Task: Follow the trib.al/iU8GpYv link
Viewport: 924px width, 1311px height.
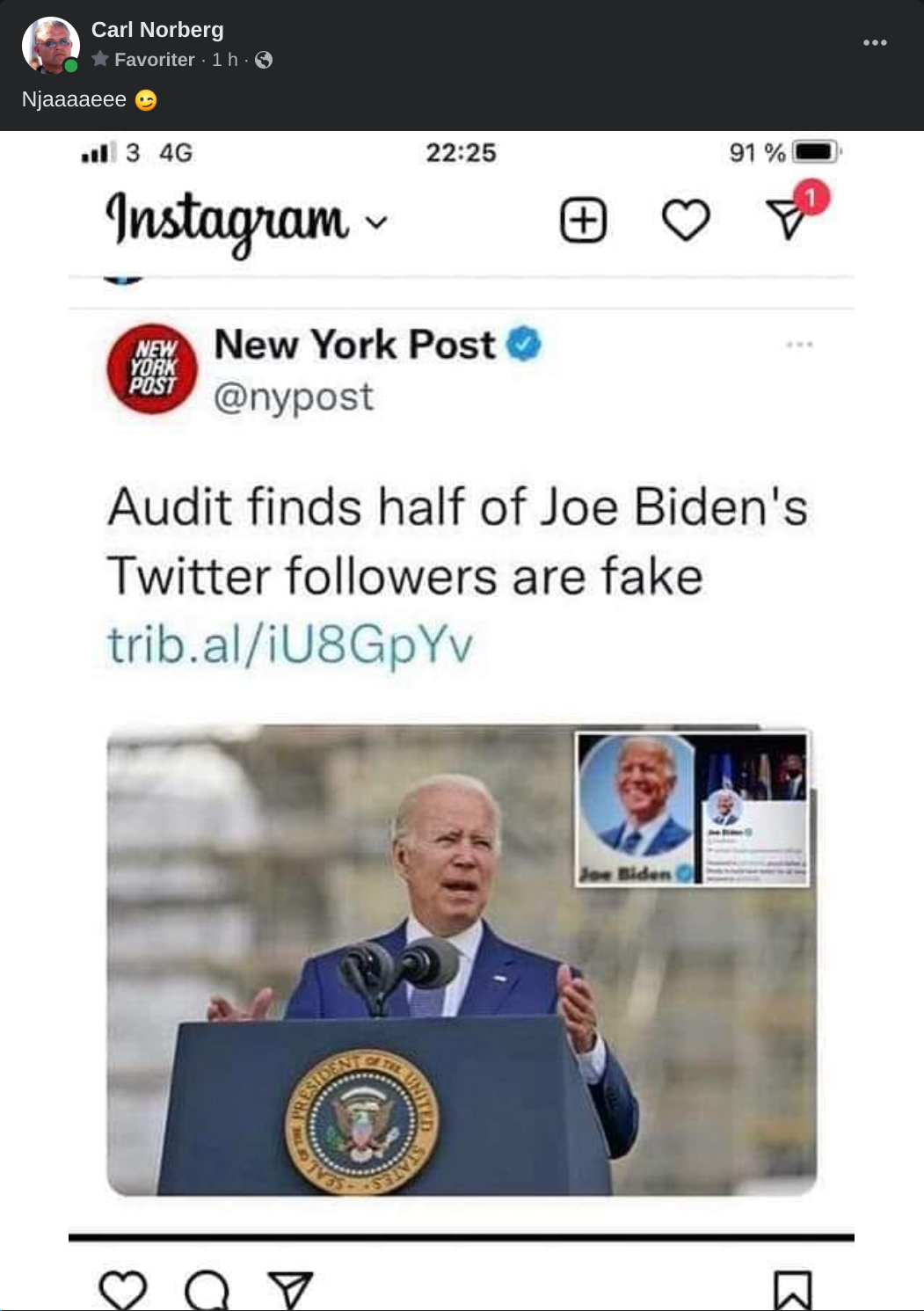Action: (x=290, y=645)
